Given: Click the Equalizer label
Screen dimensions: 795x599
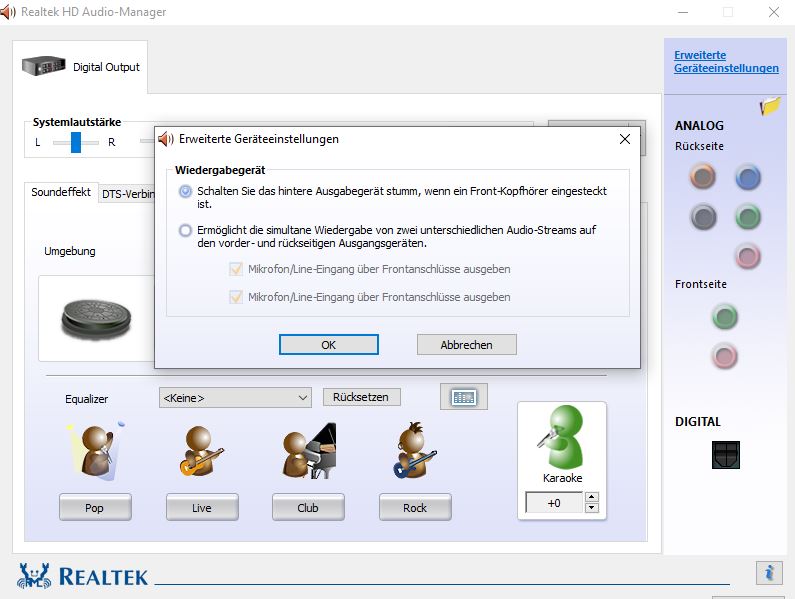Looking at the screenshot, I should coord(87,399).
